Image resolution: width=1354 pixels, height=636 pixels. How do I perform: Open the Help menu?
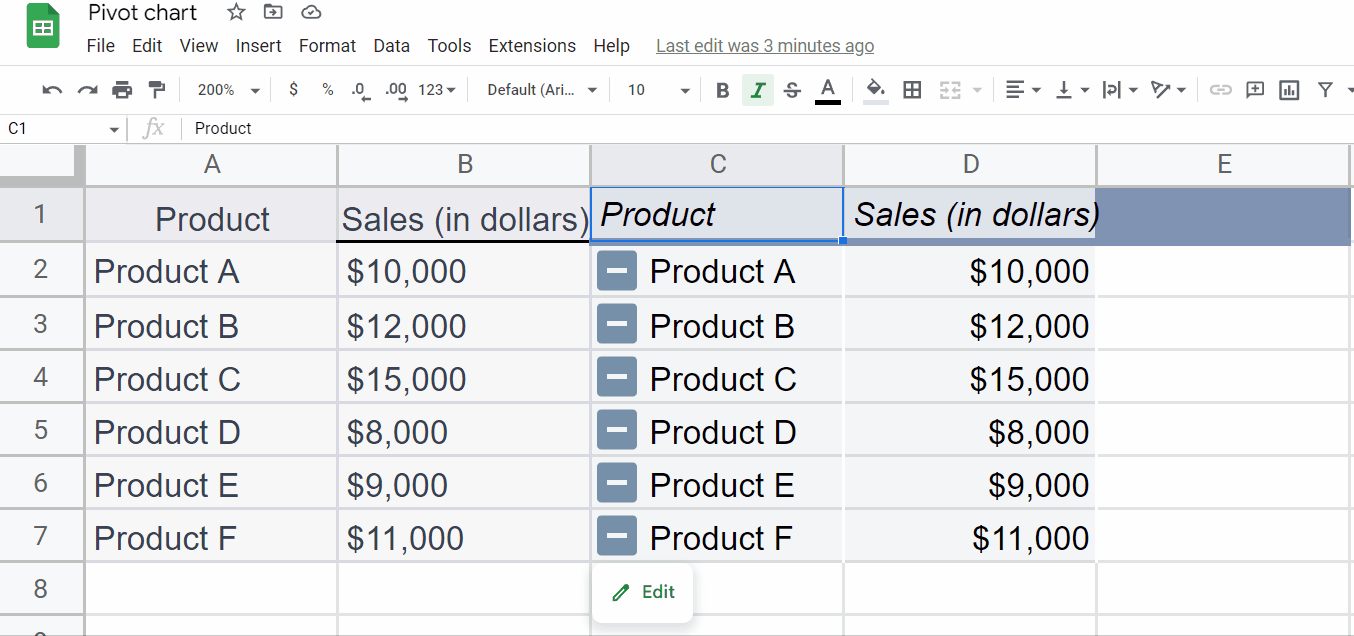click(x=611, y=46)
